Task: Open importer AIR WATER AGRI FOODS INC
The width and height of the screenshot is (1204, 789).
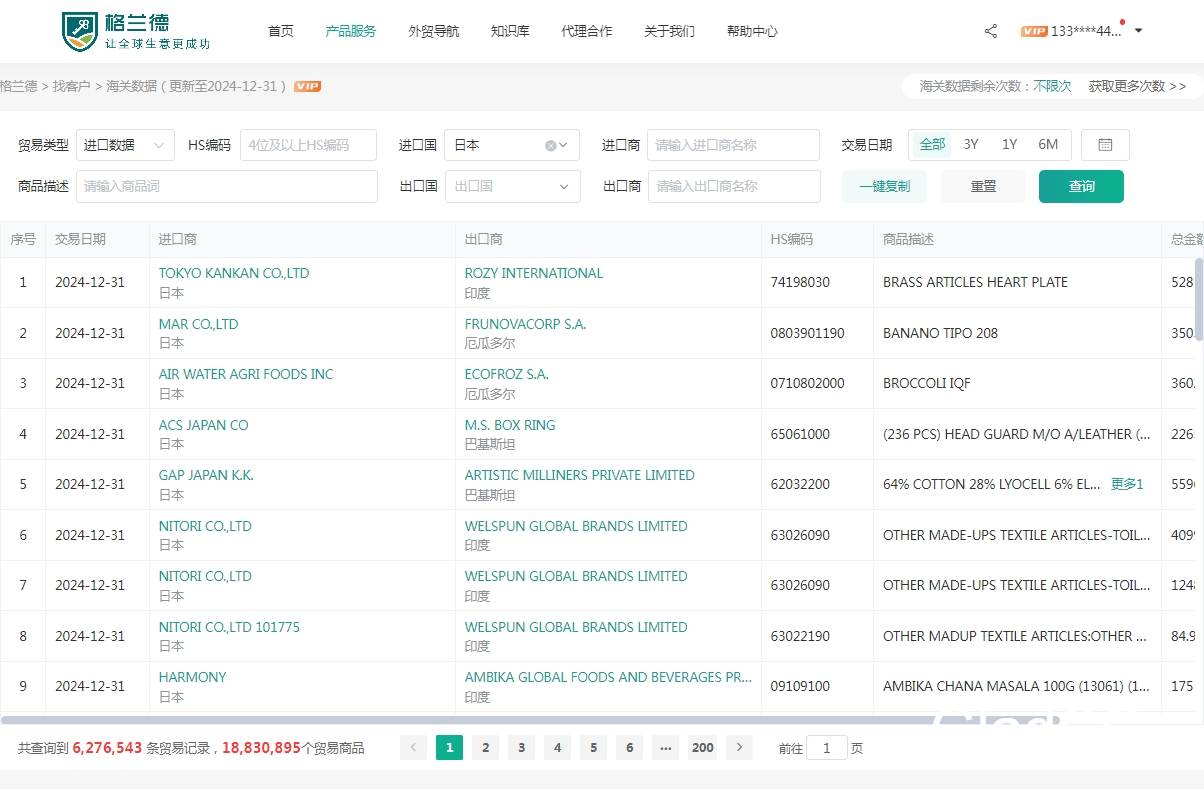Action: click(x=246, y=374)
